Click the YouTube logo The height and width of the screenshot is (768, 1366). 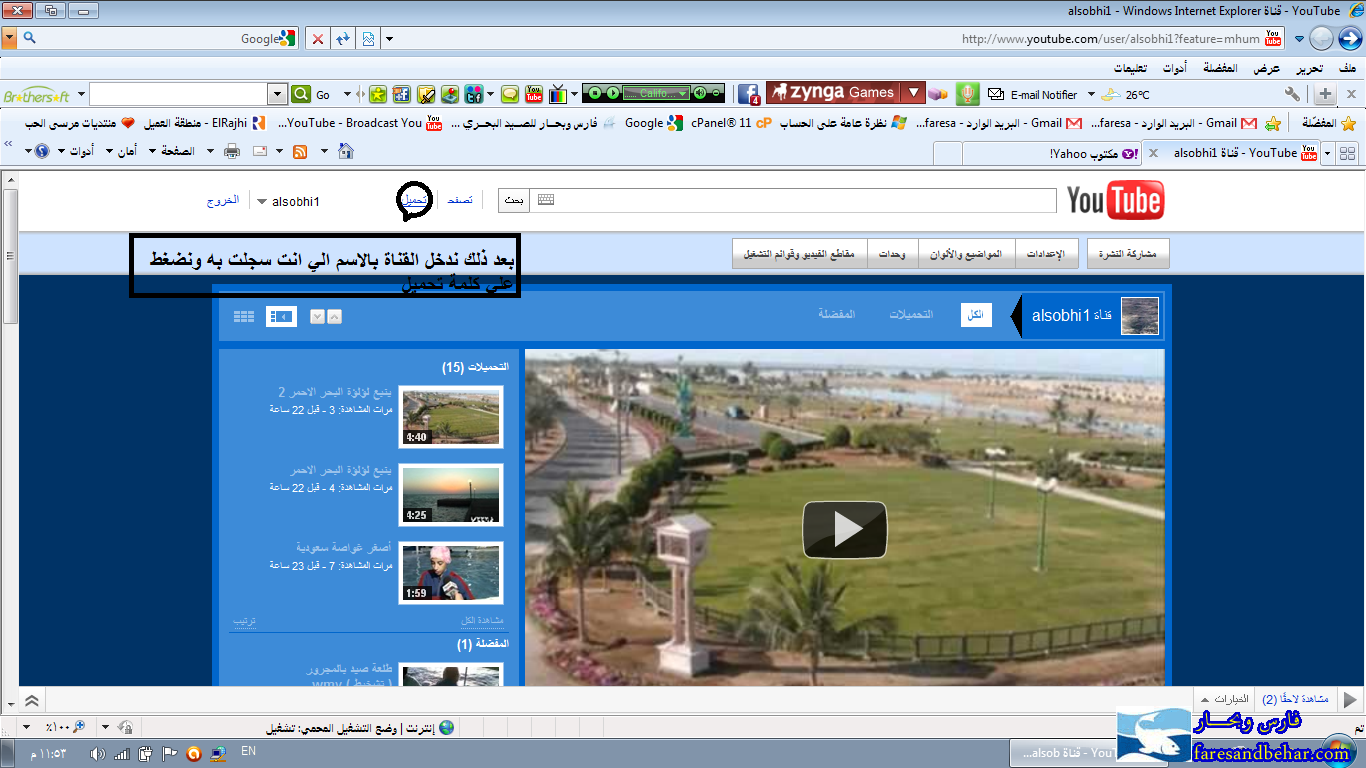coord(1115,201)
